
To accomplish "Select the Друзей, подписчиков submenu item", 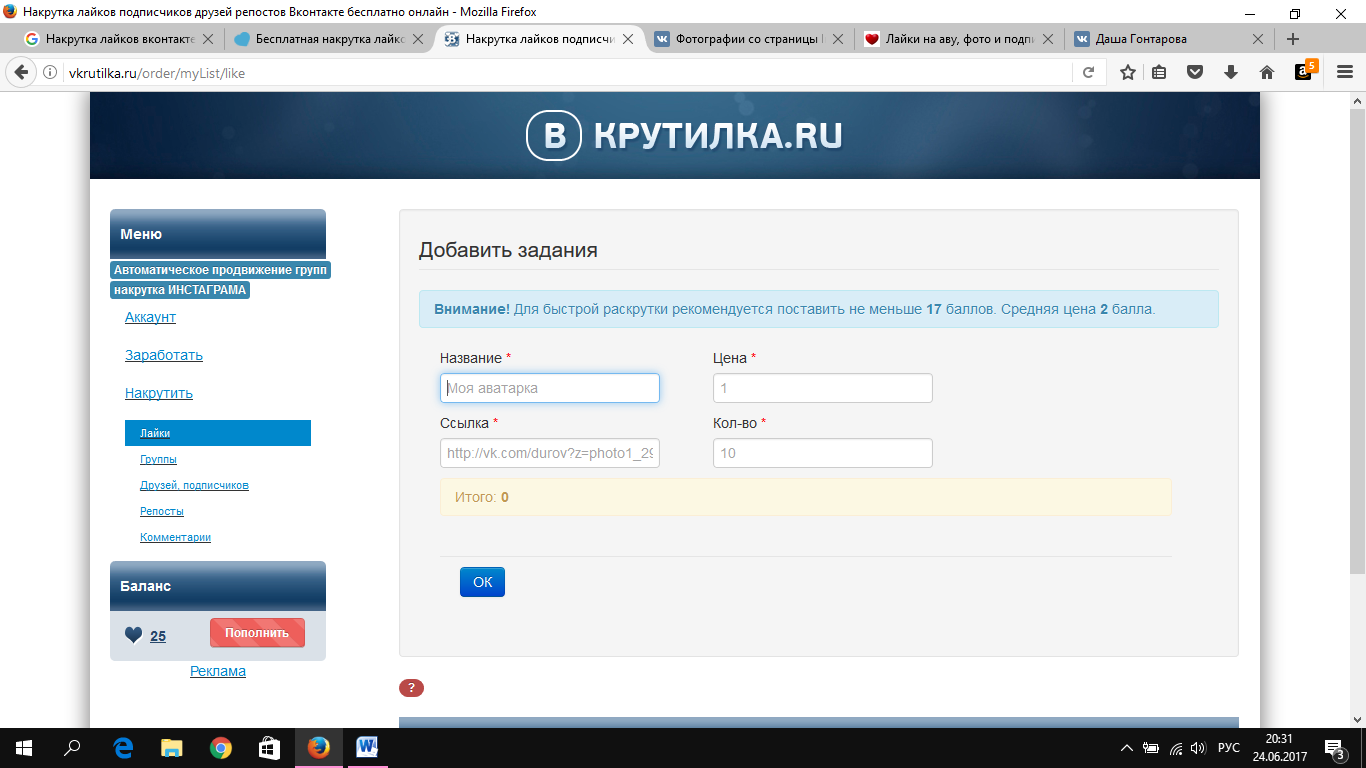I will [194, 485].
